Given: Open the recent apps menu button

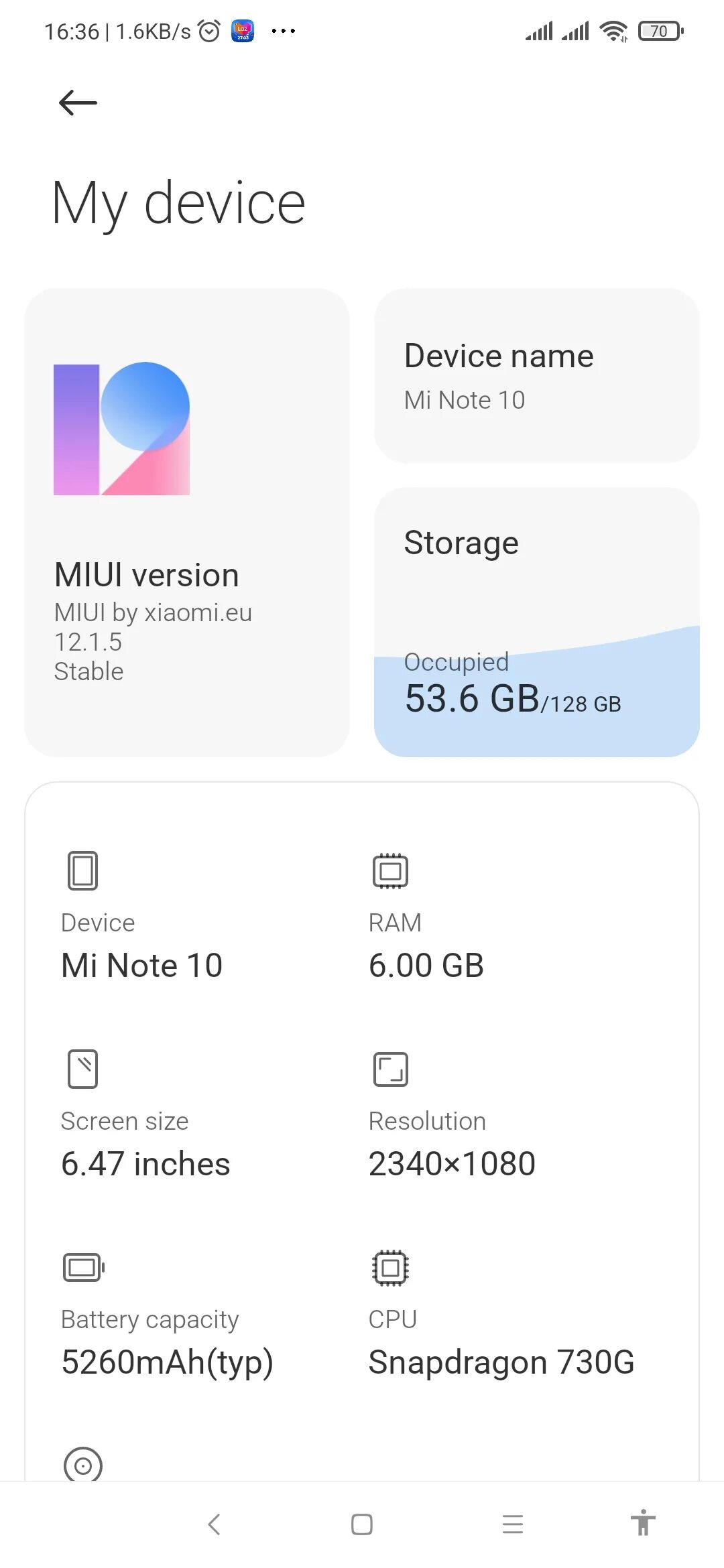Looking at the screenshot, I should [x=512, y=1524].
